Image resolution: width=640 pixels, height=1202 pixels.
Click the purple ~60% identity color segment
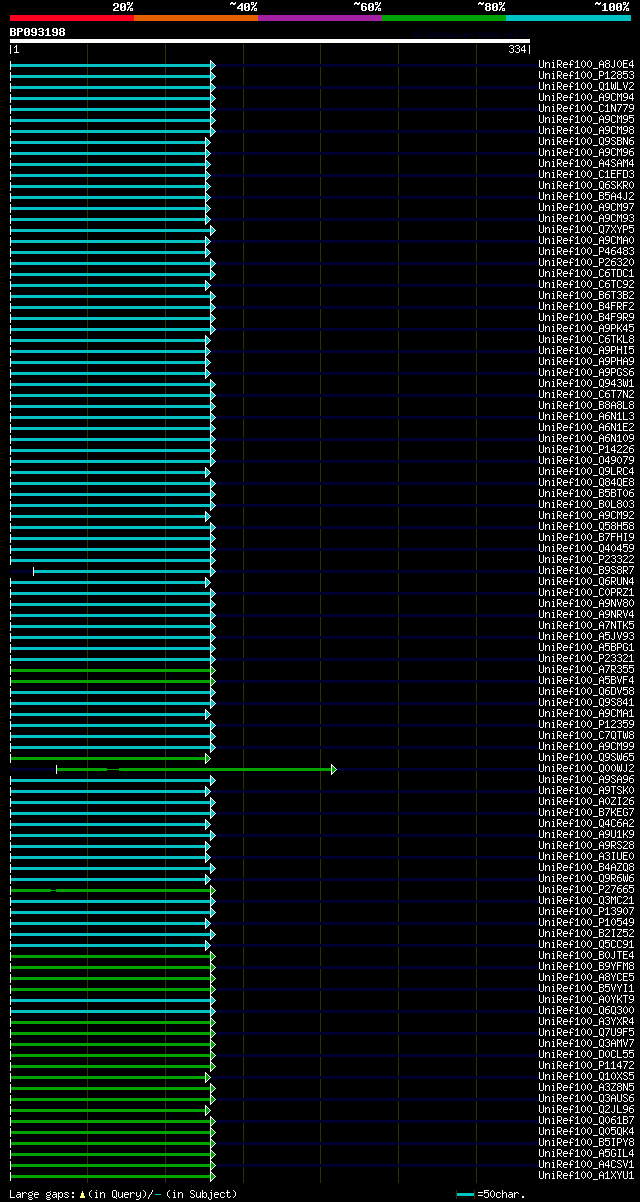pos(320,18)
